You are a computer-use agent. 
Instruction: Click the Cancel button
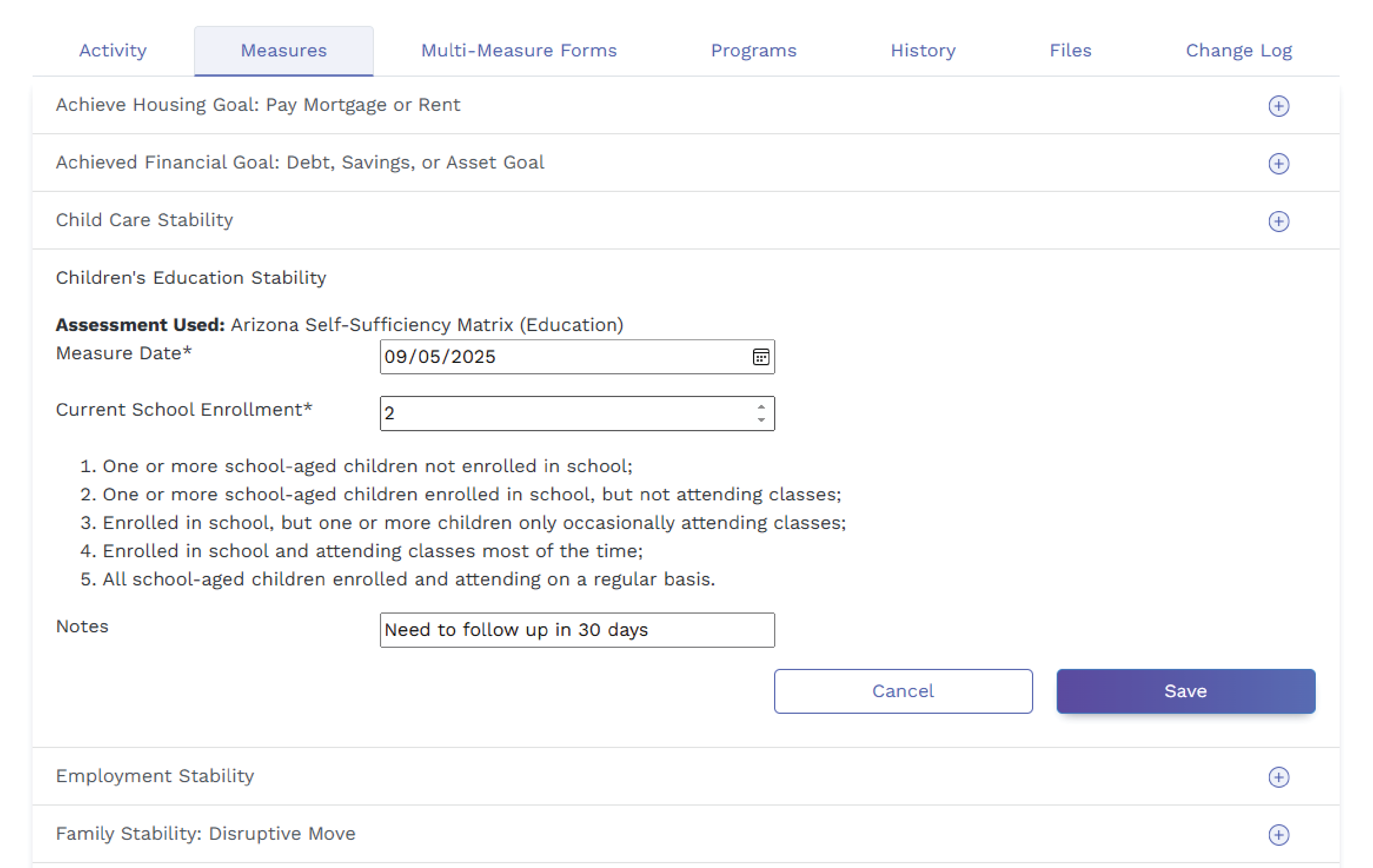tap(902, 691)
